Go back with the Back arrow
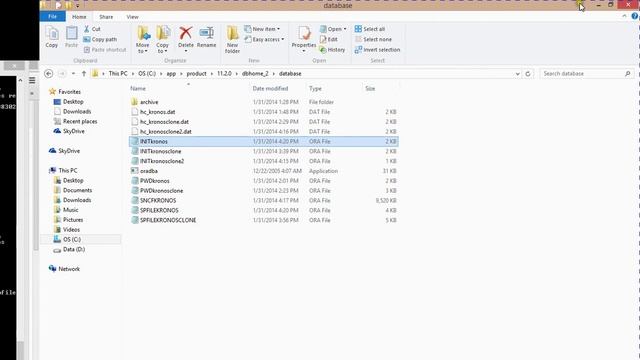The height and width of the screenshot is (360, 640). click(49, 74)
